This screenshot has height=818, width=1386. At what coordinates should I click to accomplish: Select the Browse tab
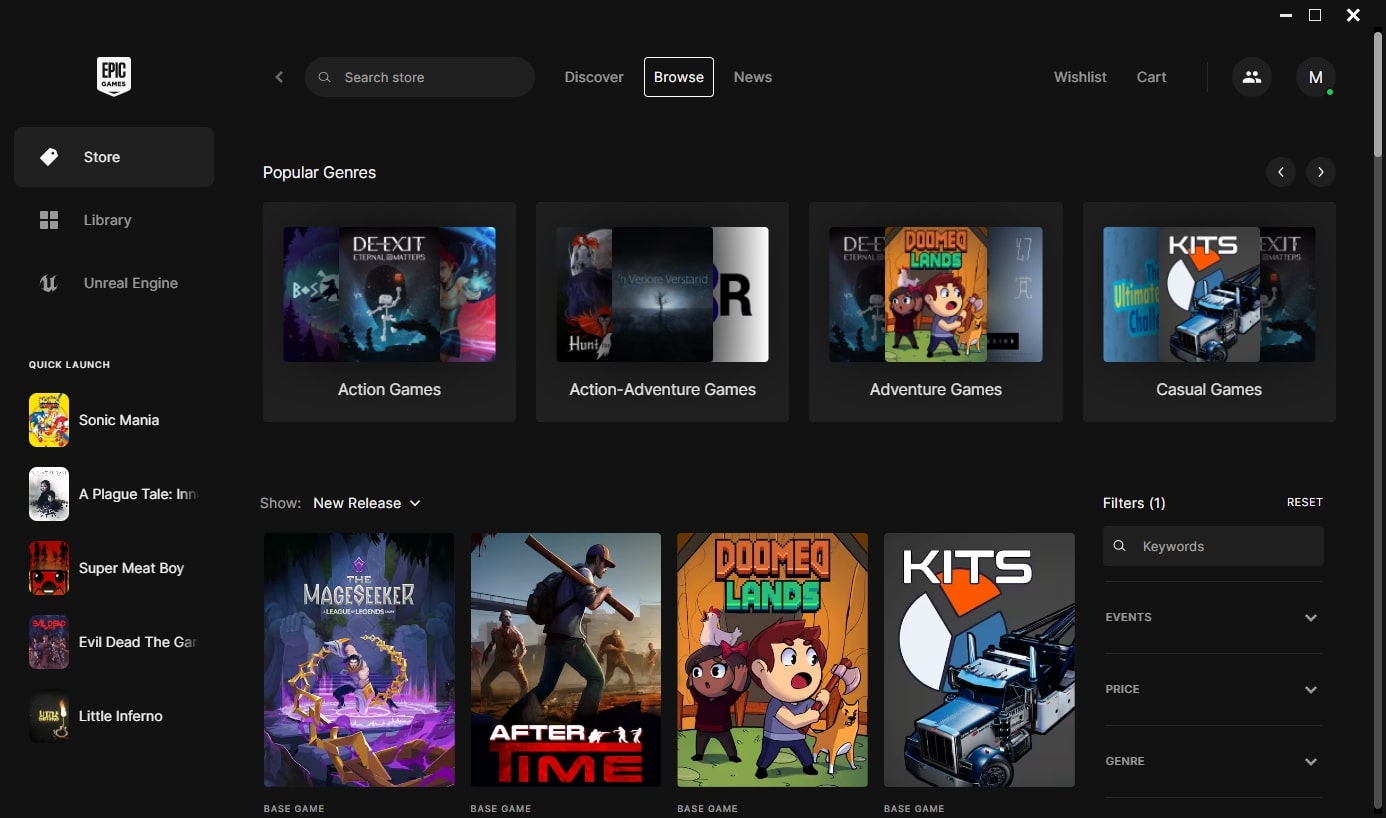[679, 77]
